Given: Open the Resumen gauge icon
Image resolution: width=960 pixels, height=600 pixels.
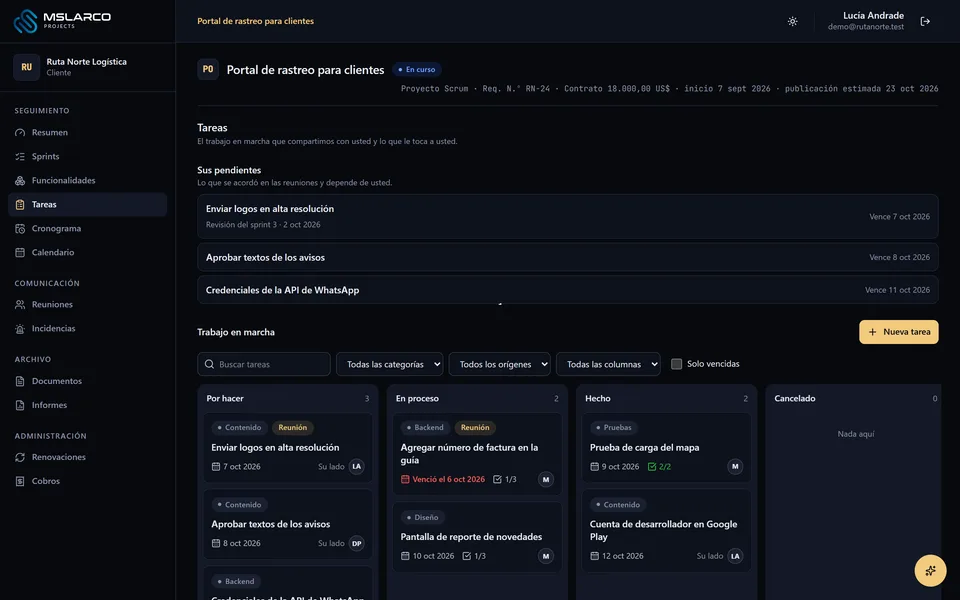Looking at the screenshot, I should [20, 132].
